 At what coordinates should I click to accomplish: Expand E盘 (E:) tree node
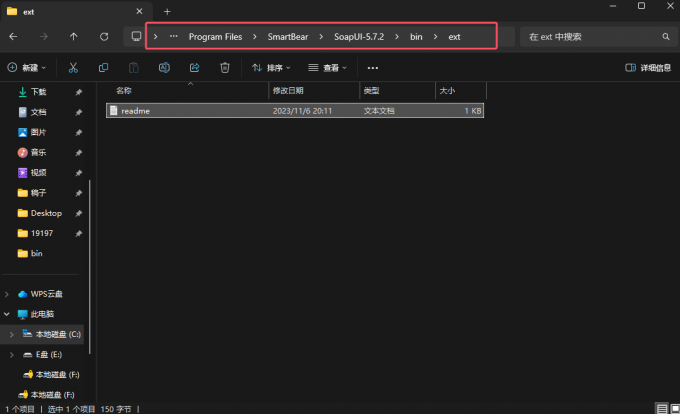pyautogui.click(x=12, y=355)
